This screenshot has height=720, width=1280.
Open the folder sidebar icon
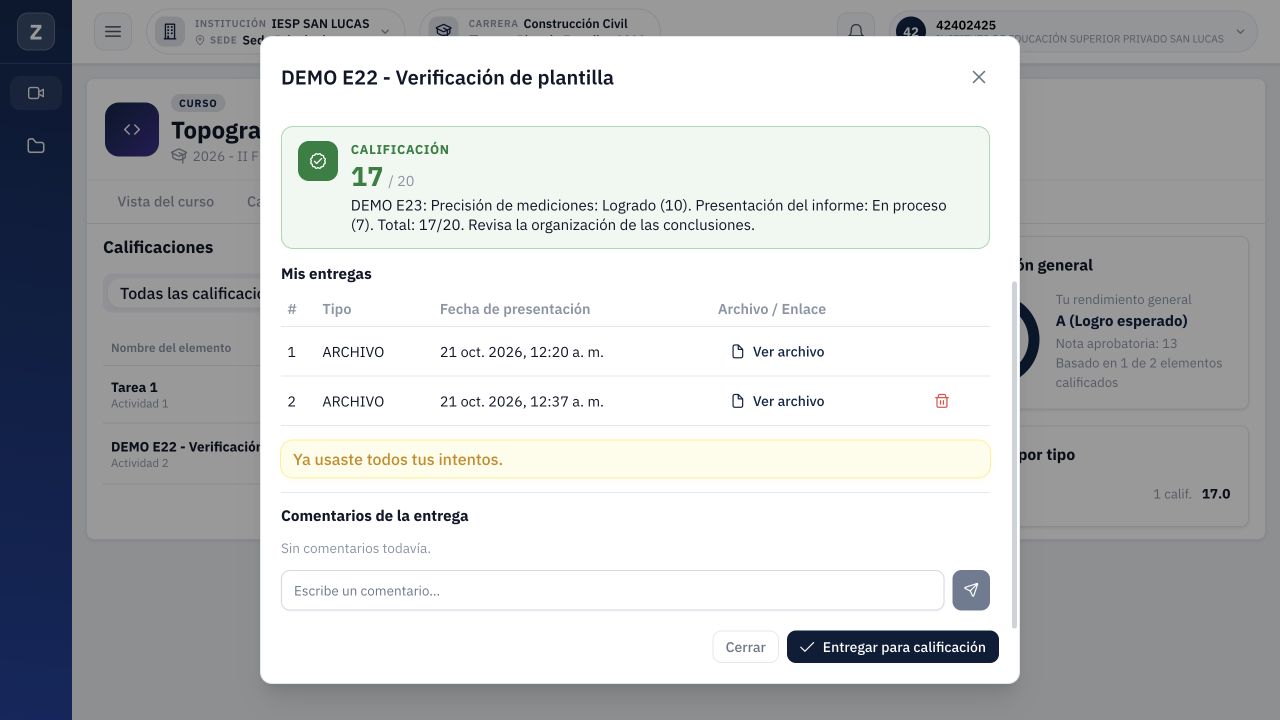[36, 146]
